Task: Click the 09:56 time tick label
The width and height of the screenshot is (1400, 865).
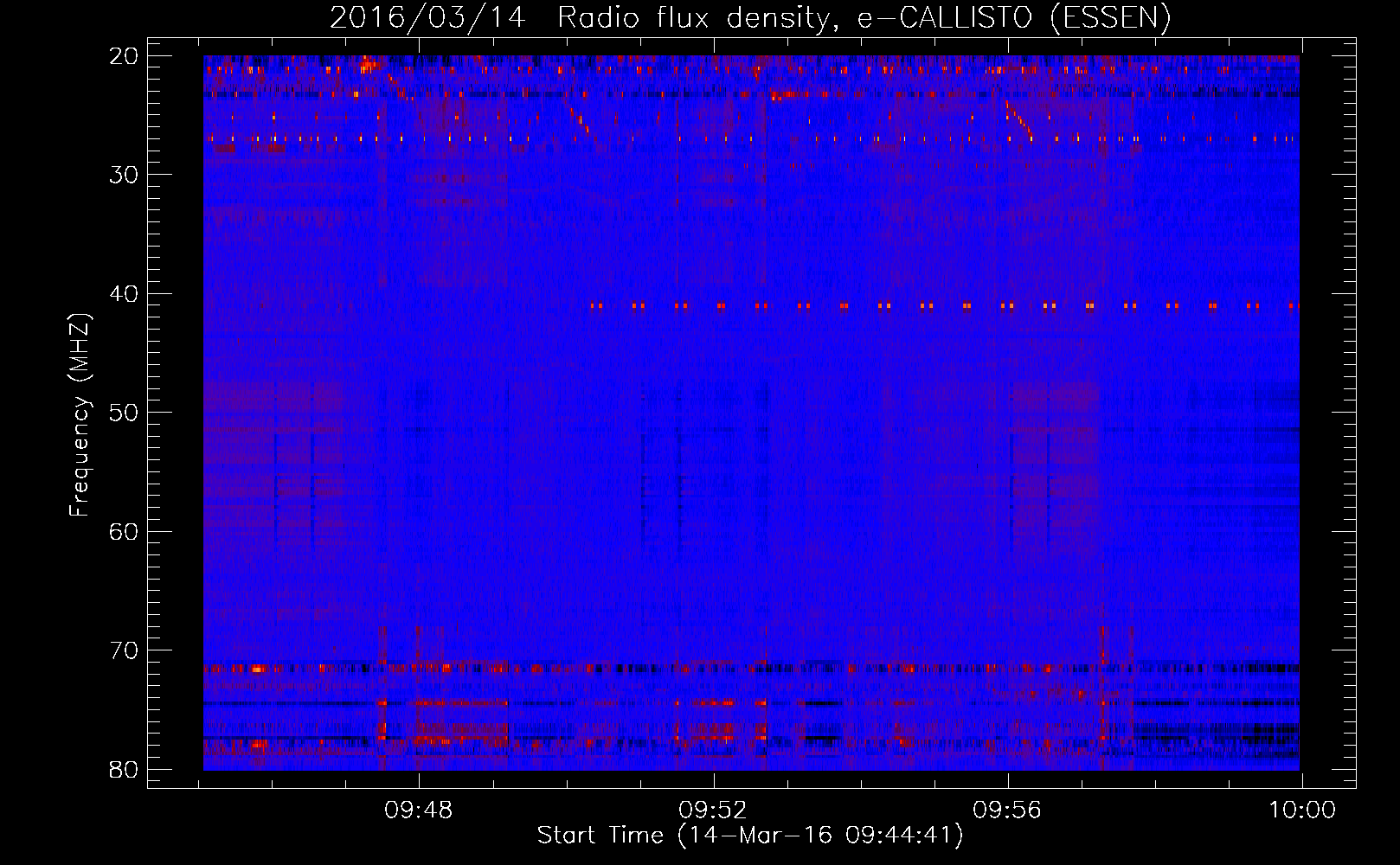Action: [1008, 811]
